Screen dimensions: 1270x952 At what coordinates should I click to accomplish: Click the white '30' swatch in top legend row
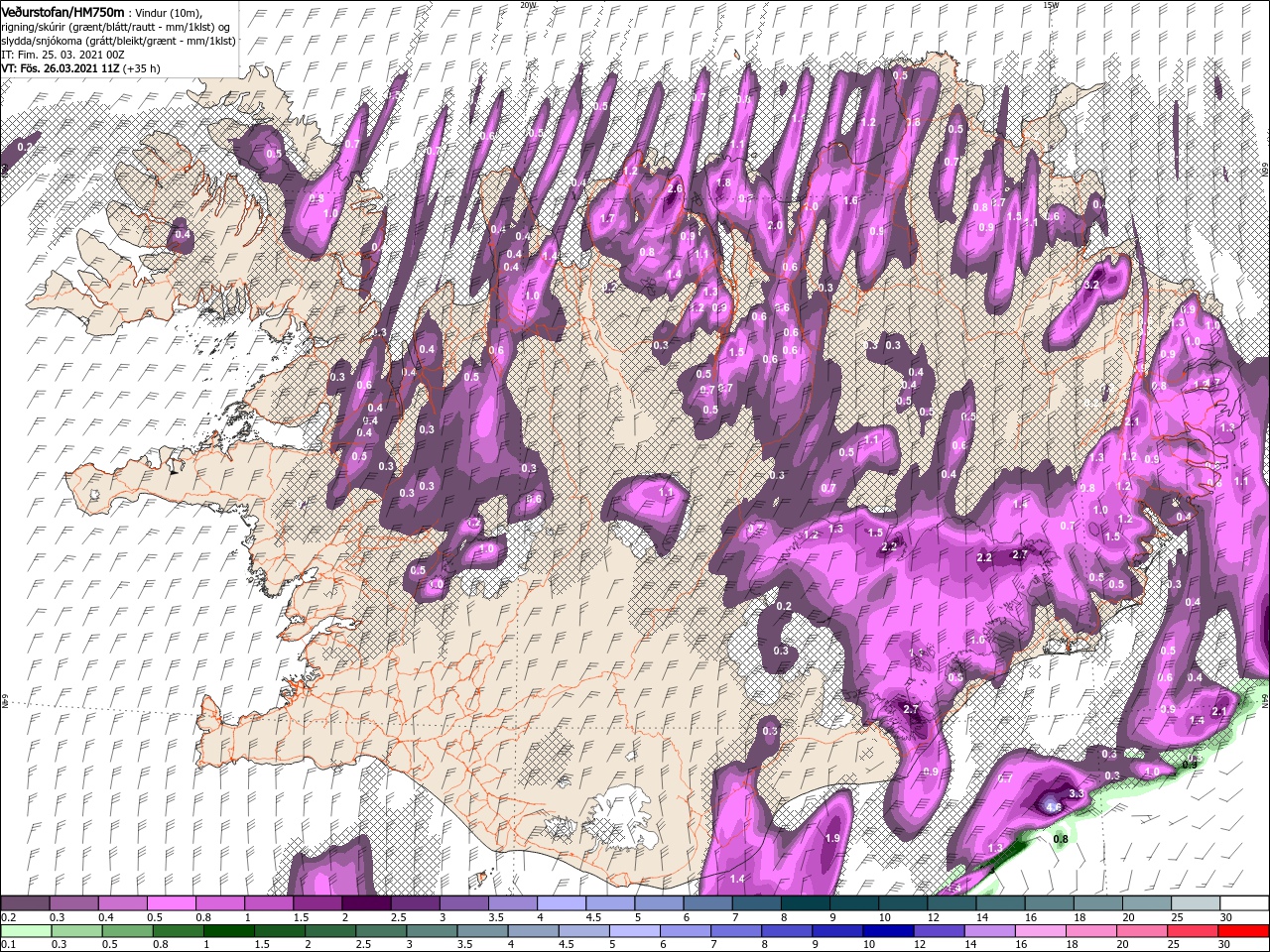[1243, 903]
